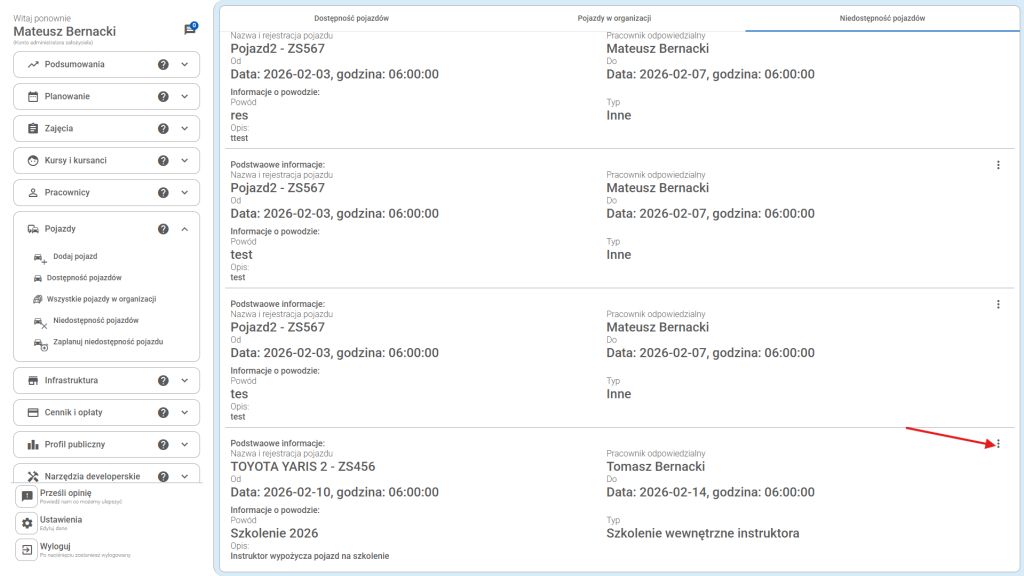Expand the Kursy i kursanci section
Screen dimensions: 1024x576
point(185,161)
